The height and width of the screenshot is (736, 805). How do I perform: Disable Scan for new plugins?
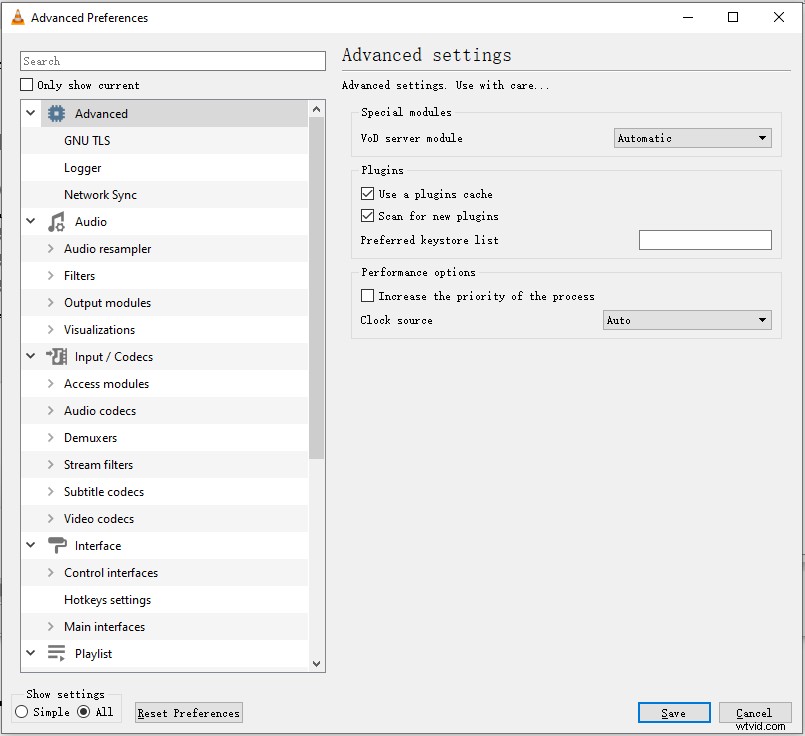tap(367, 215)
